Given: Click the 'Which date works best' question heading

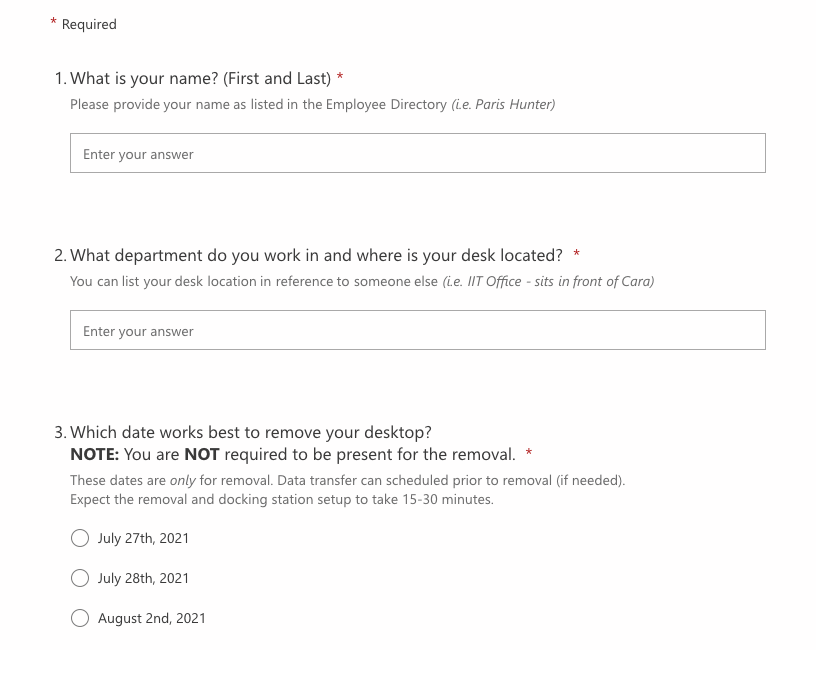Looking at the screenshot, I should (x=250, y=432).
